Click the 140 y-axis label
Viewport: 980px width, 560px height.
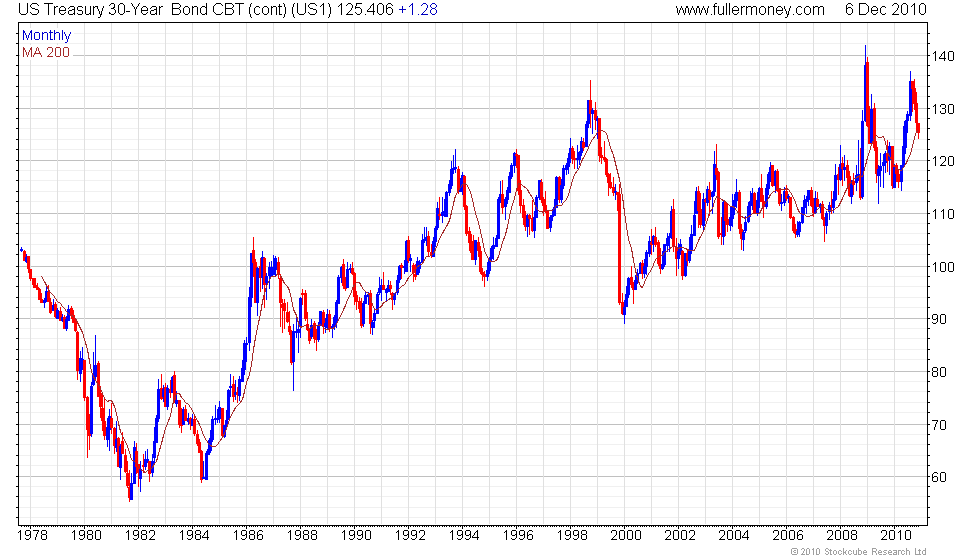point(942,56)
